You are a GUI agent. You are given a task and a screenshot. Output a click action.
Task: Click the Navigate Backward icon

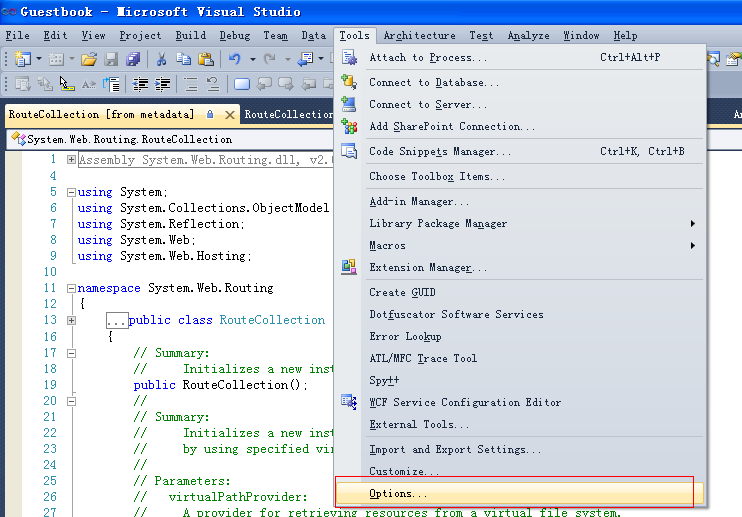coord(305,59)
